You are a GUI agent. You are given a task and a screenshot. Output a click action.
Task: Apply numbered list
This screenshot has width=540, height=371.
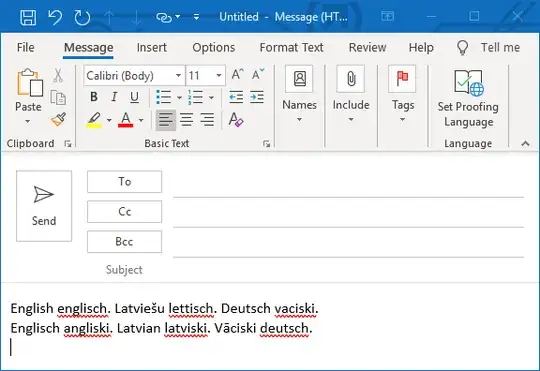click(195, 97)
